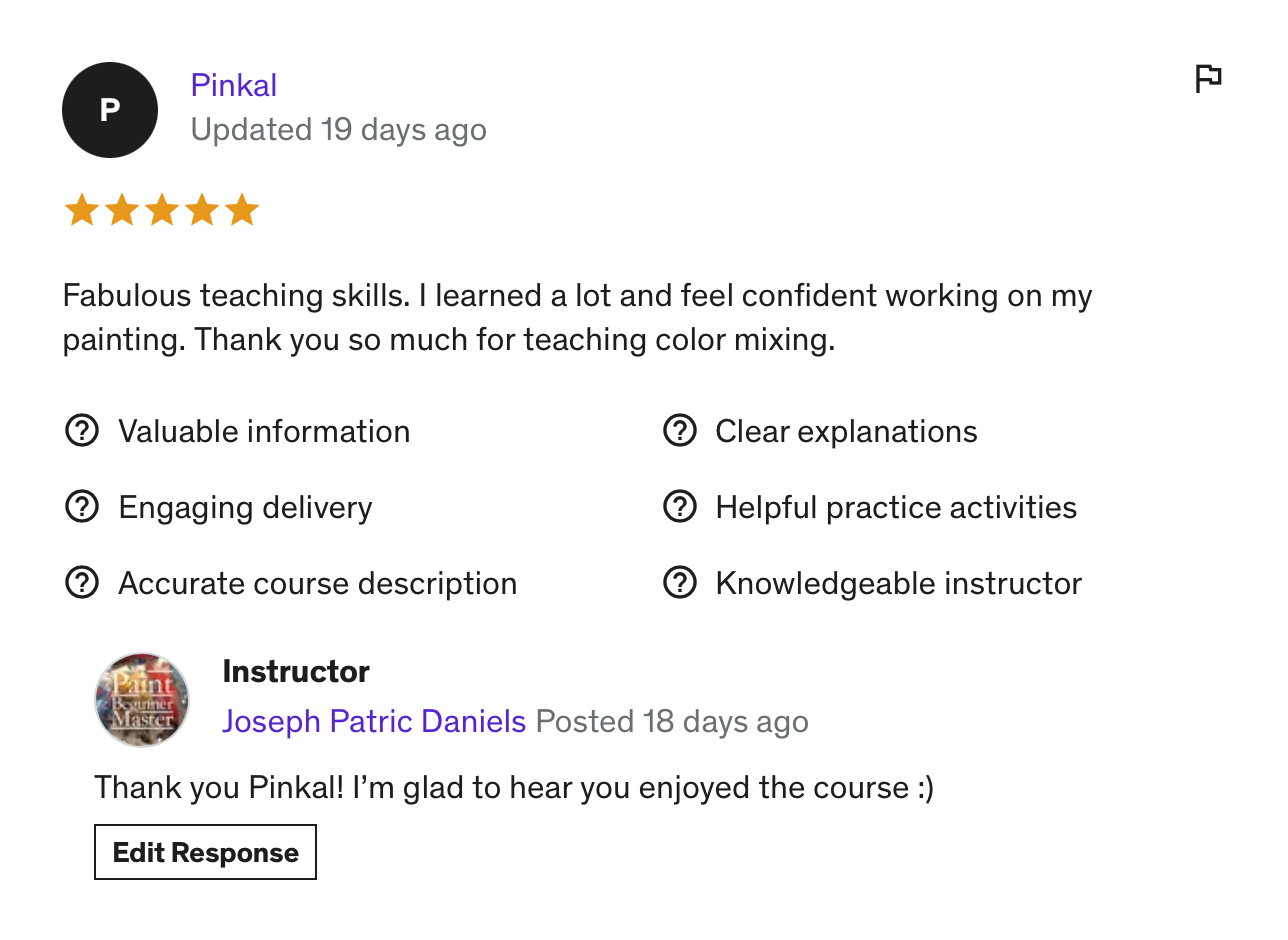Click question icon beside Helpful practice activities

pos(680,507)
